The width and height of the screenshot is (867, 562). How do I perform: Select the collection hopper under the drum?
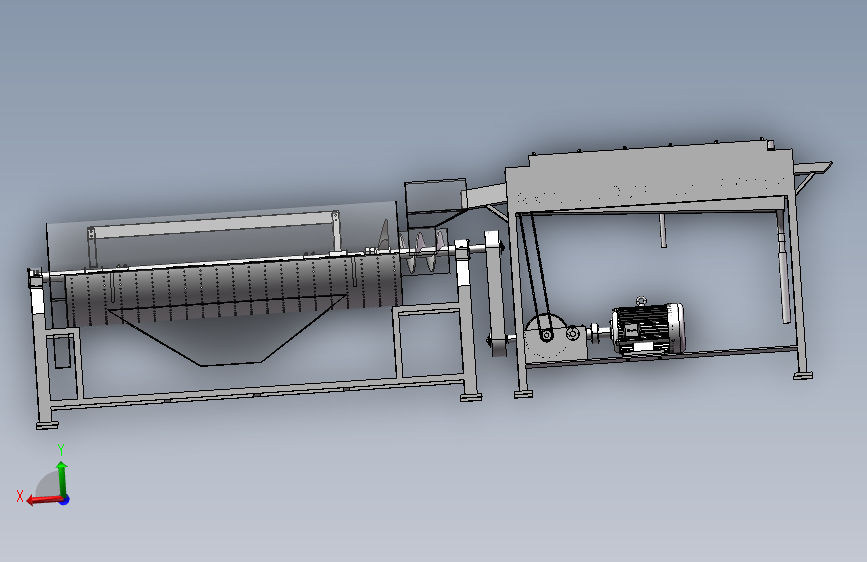(x=227, y=332)
